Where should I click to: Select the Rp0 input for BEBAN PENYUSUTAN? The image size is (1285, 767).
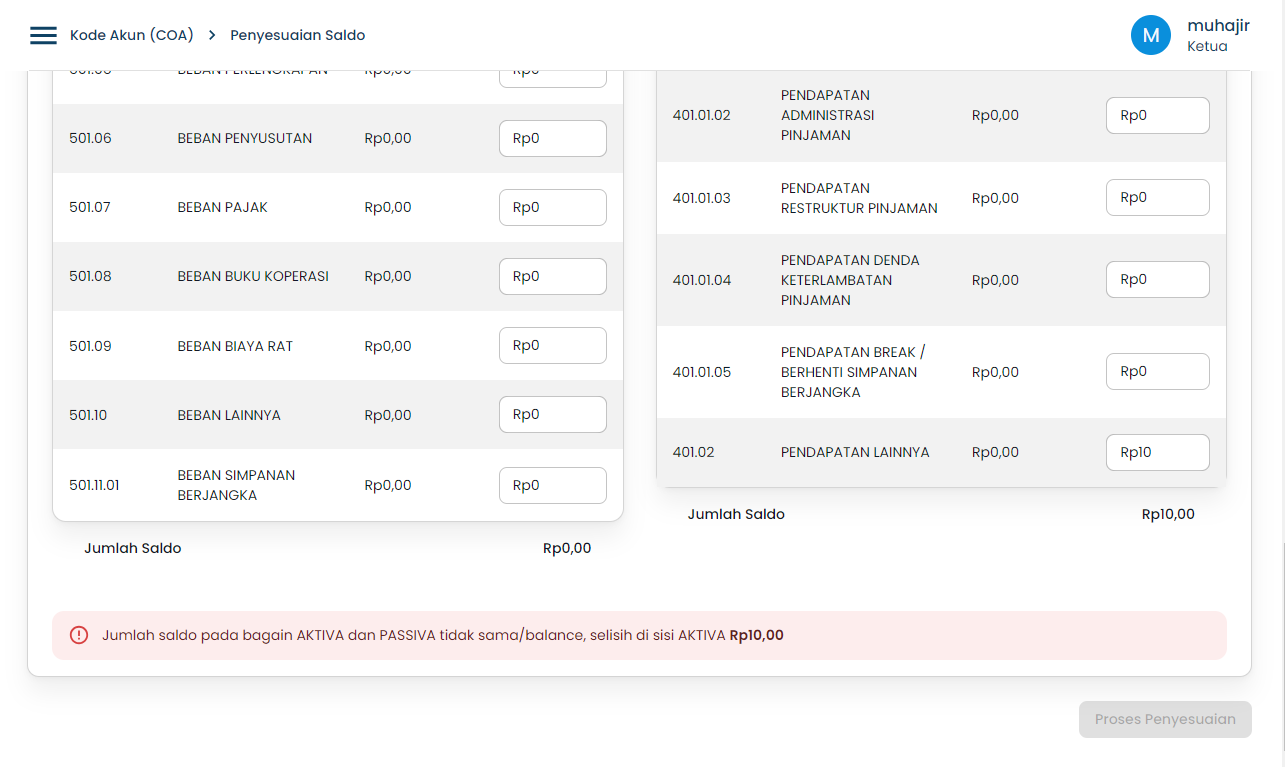552,138
